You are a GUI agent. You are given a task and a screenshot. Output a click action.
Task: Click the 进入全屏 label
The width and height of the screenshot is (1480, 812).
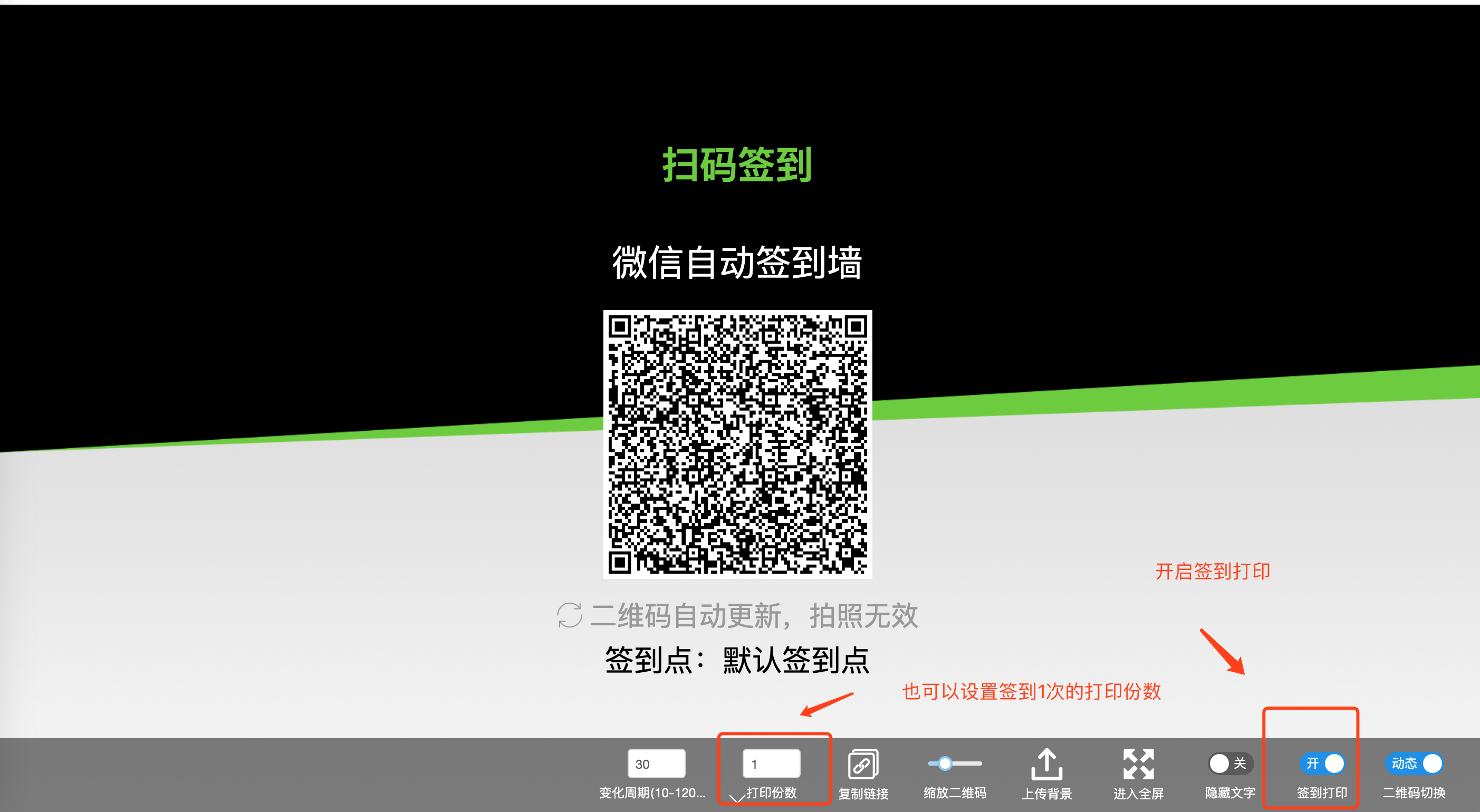1138,794
